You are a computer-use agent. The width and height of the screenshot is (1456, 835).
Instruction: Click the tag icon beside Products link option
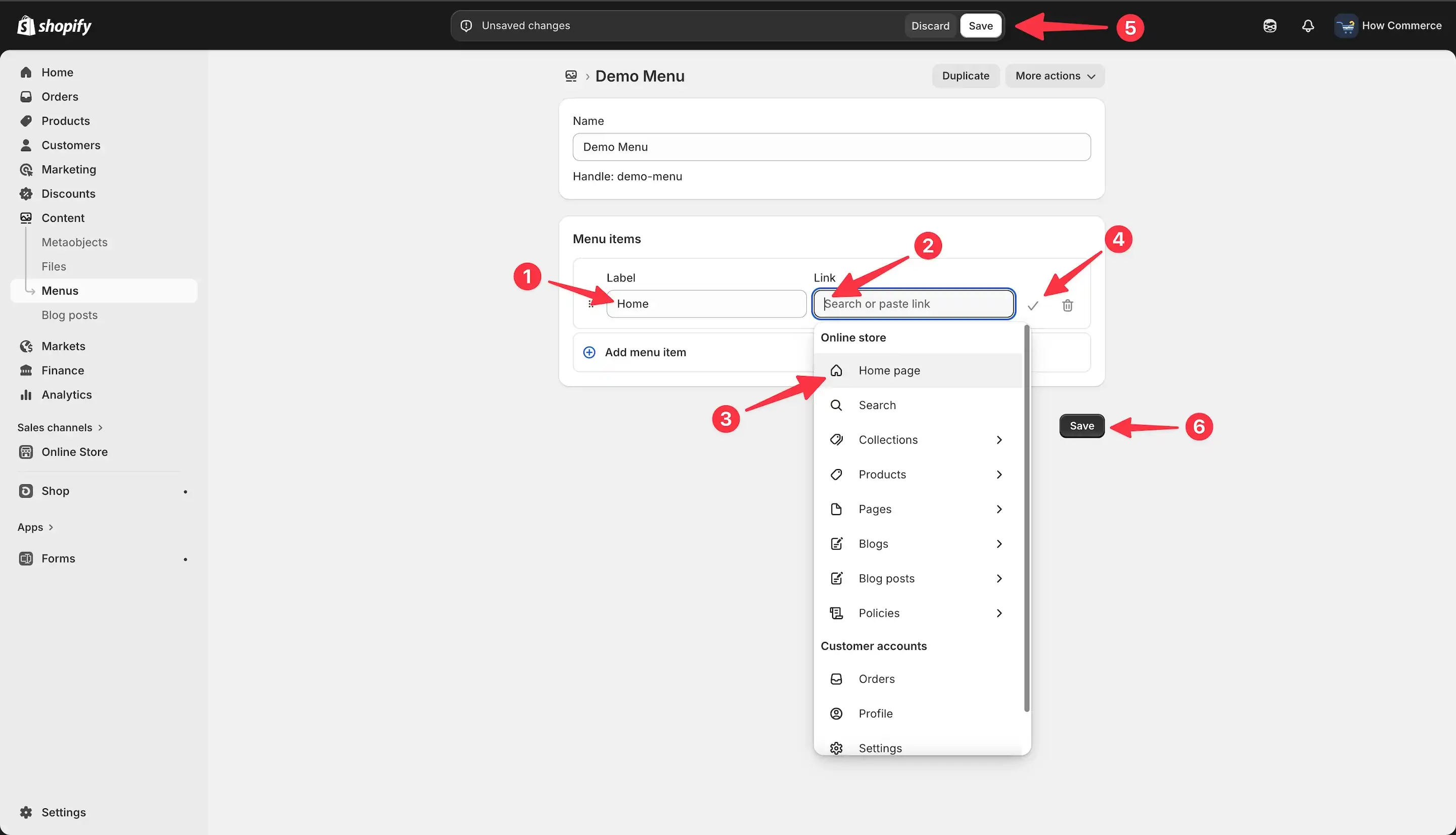click(x=836, y=475)
